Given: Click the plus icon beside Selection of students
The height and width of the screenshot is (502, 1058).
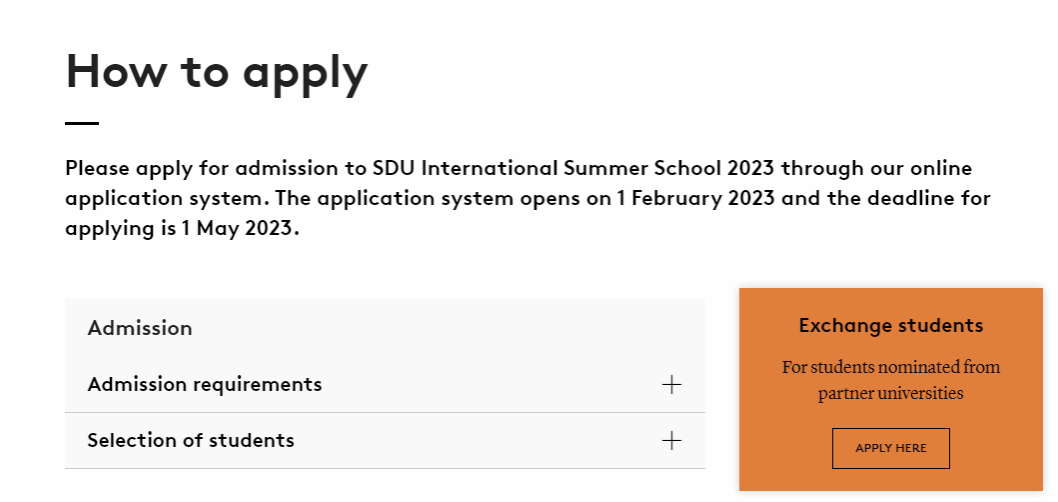Looking at the screenshot, I should (x=672, y=441).
